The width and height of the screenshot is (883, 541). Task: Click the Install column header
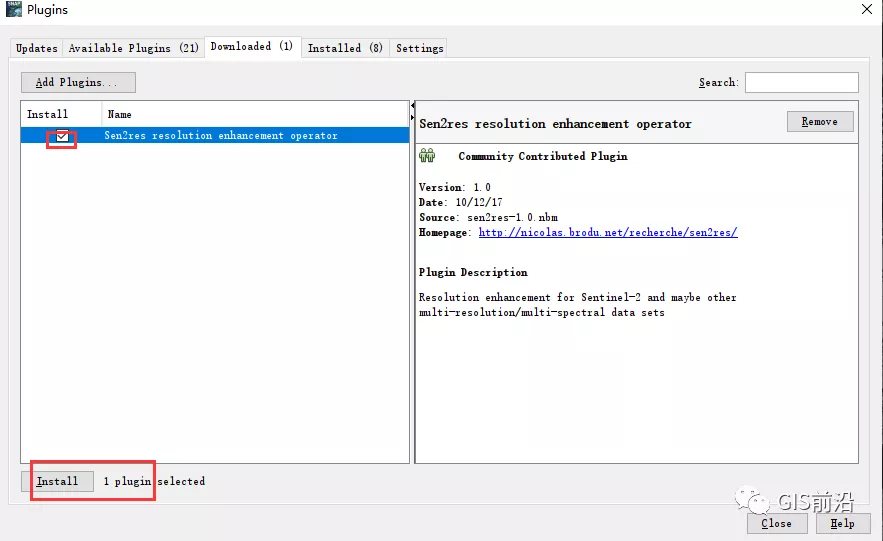tap(61, 114)
